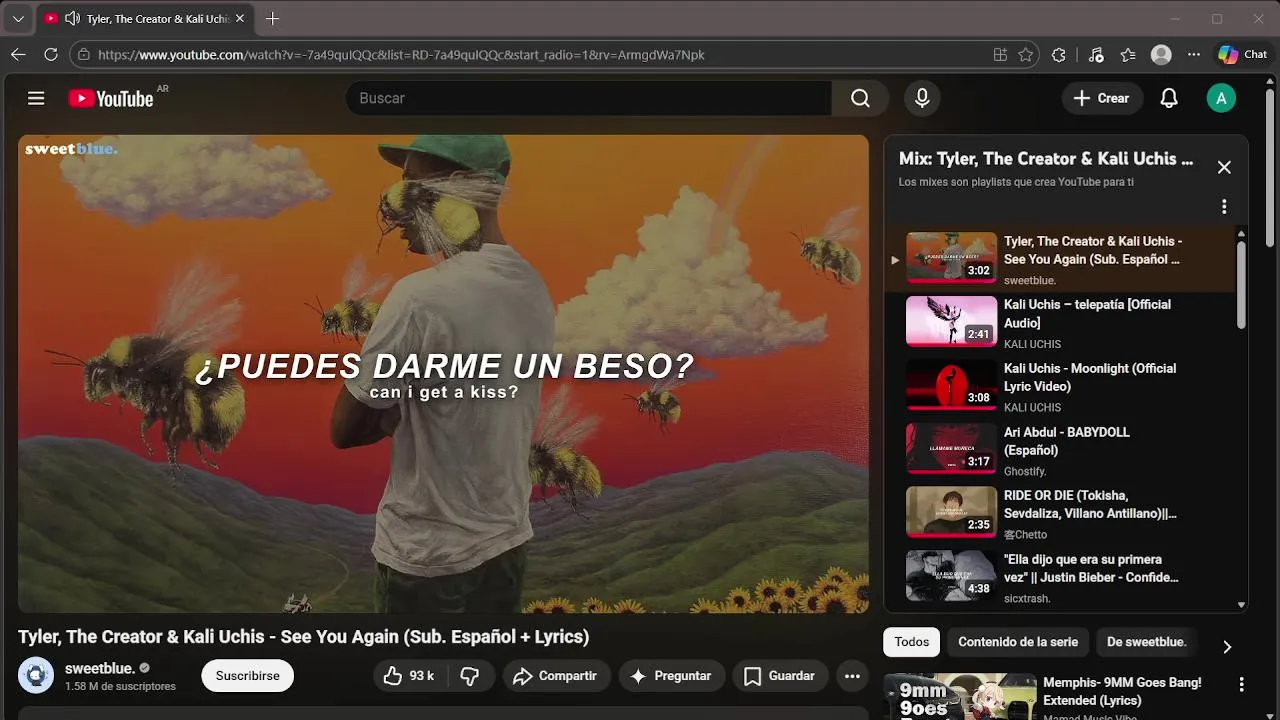
Task: Open browser extensions puzzle icon
Action: (x=1059, y=55)
